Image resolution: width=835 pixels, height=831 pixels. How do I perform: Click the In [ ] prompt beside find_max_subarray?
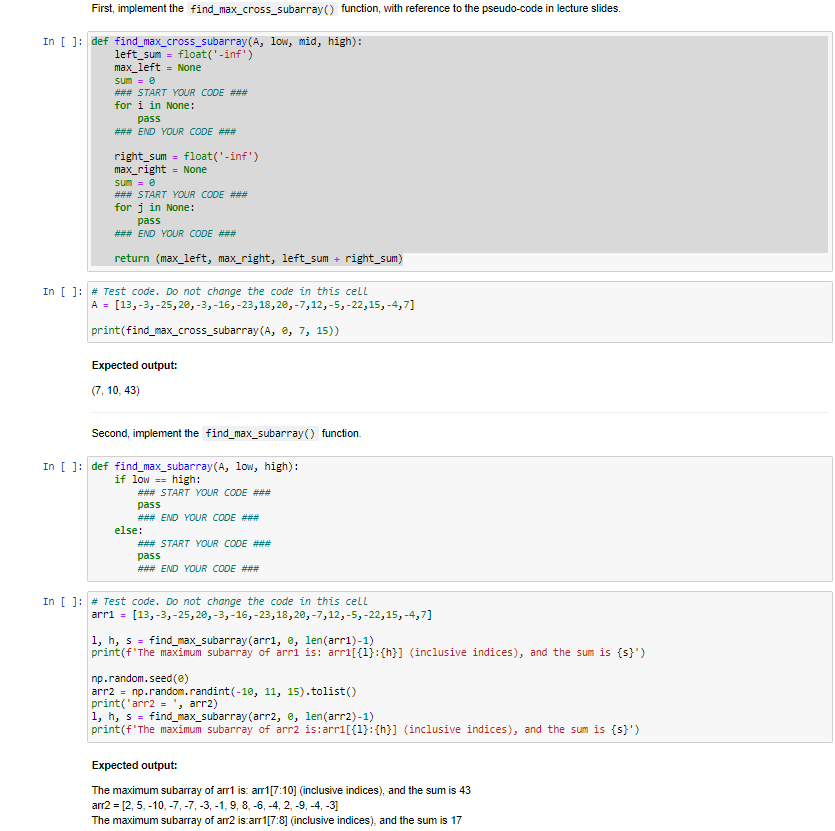pyautogui.click(x=63, y=467)
